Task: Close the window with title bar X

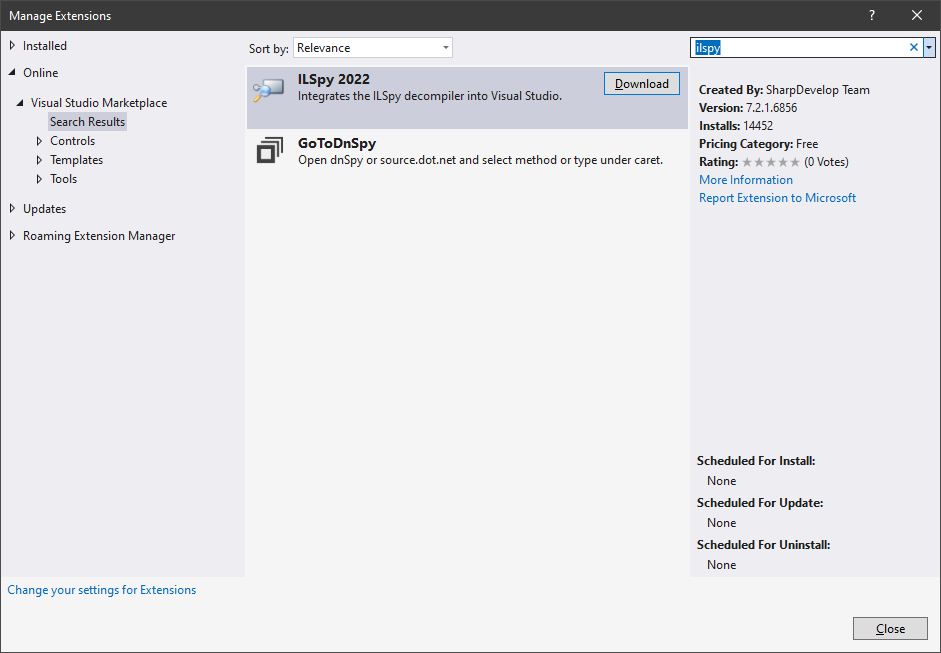Action: click(917, 16)
